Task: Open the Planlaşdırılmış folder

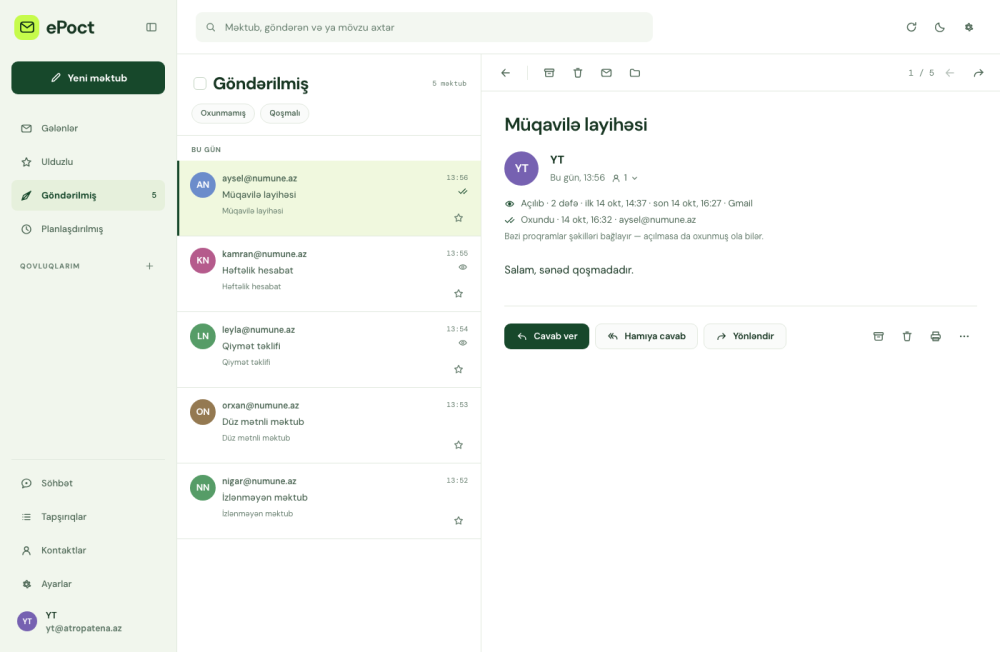Action: (x=88, y=229)
